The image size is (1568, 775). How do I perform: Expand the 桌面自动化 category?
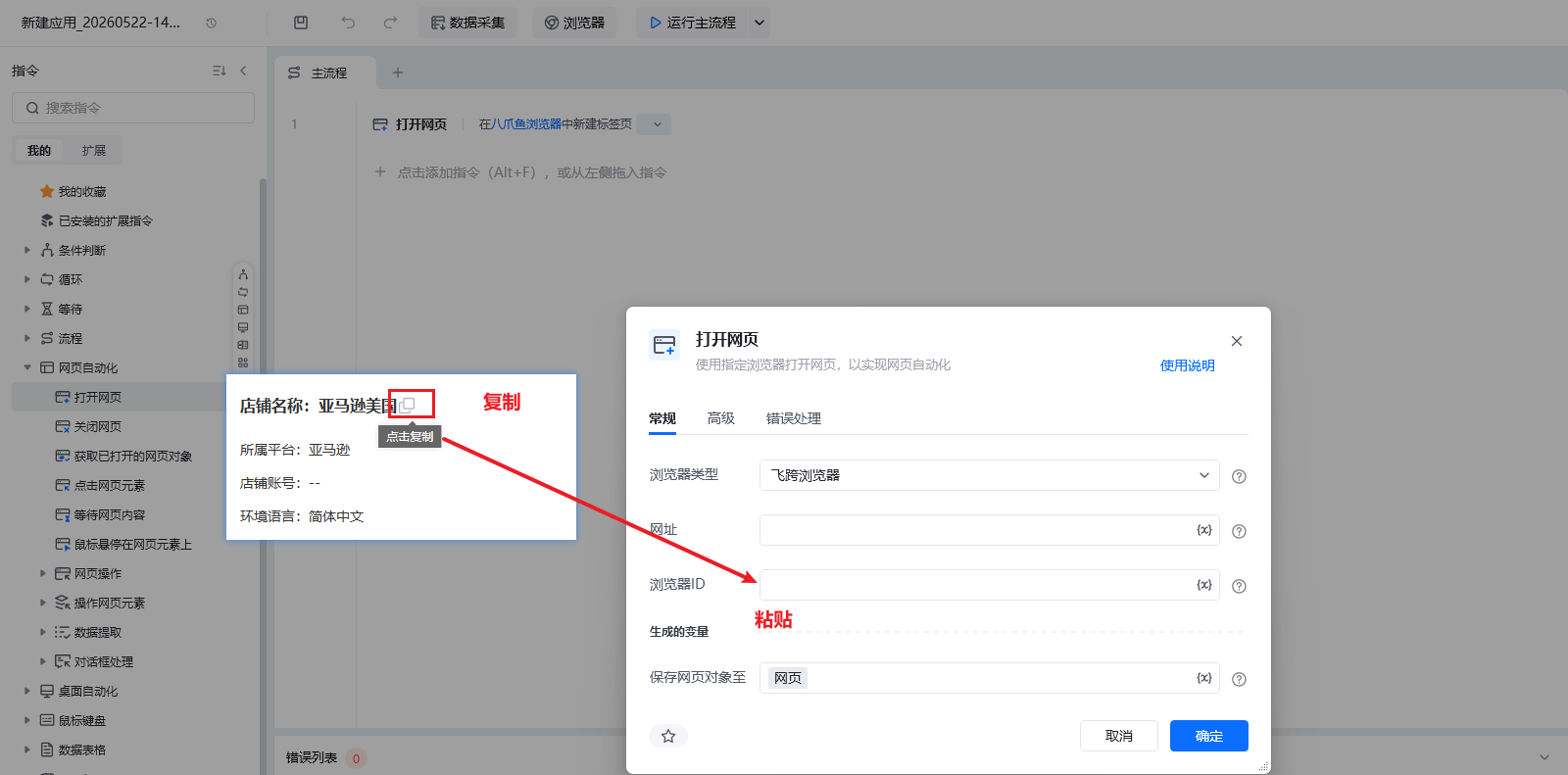coord(27,691)
